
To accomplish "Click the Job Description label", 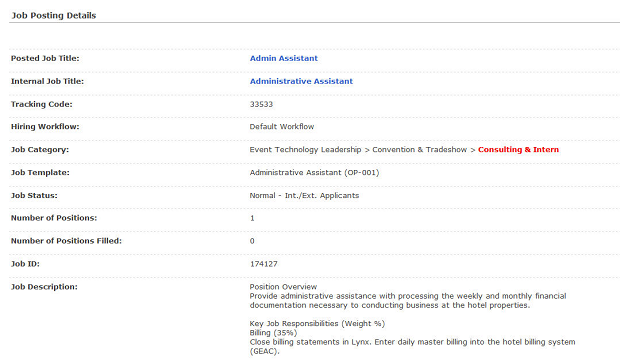I will tap(44, 287).
